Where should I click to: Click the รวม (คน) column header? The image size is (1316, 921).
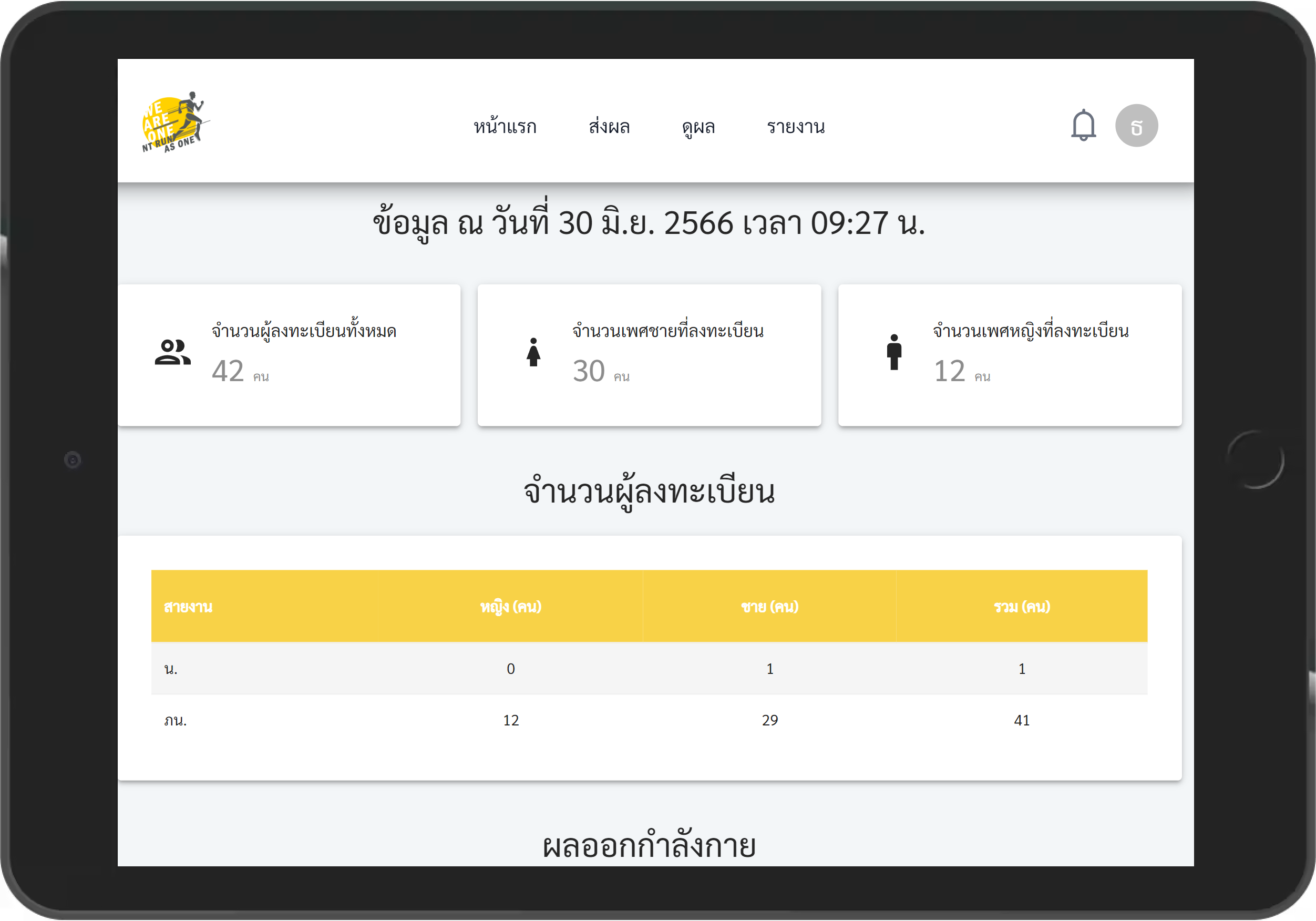(x=1021, y=607)
